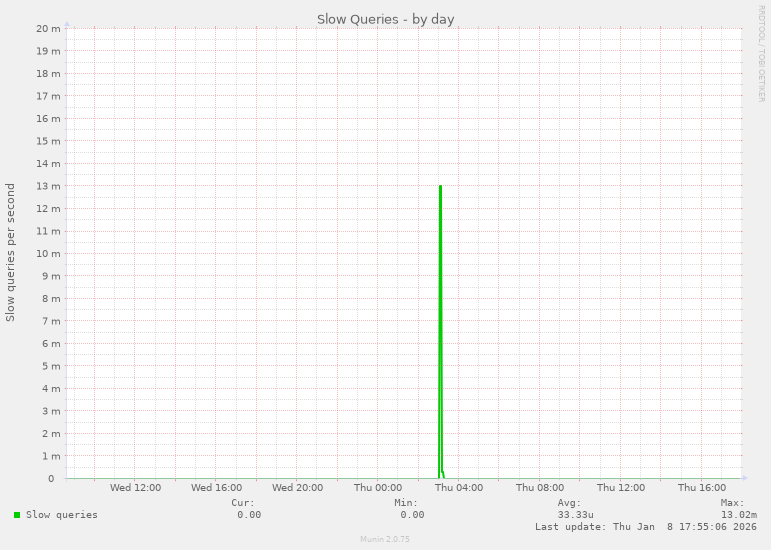Image resolution: width=771 pixels, height=550 pixels.
Task: Click the 'Wed 16:00' x-axis label
Action: [216, 488]
